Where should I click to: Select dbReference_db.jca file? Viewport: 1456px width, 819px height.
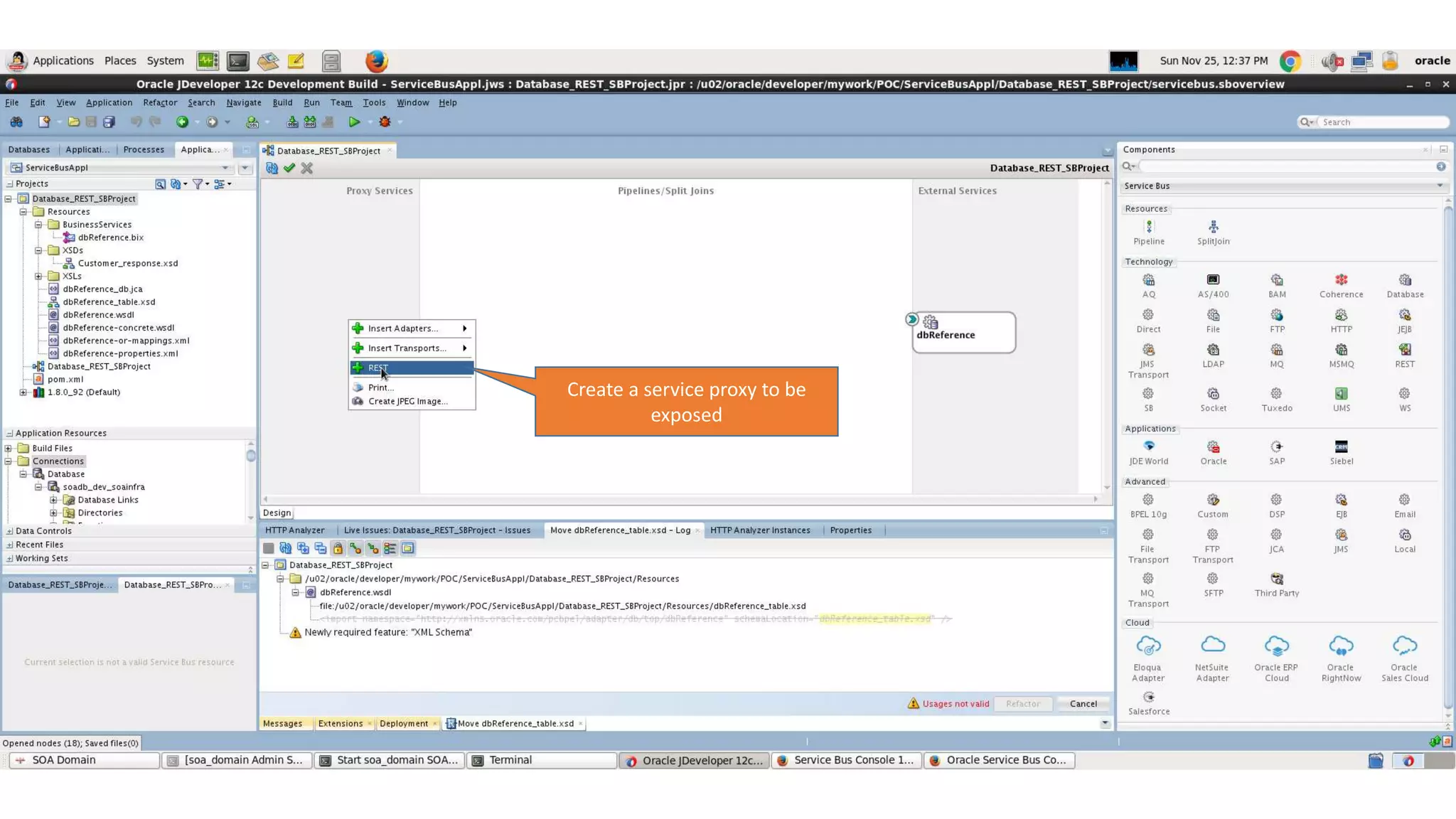pos(102,289)
